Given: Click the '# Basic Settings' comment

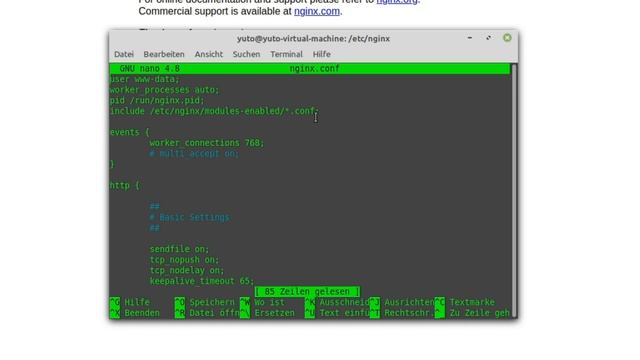Looking at the screenshot, I should pos(189,217).
